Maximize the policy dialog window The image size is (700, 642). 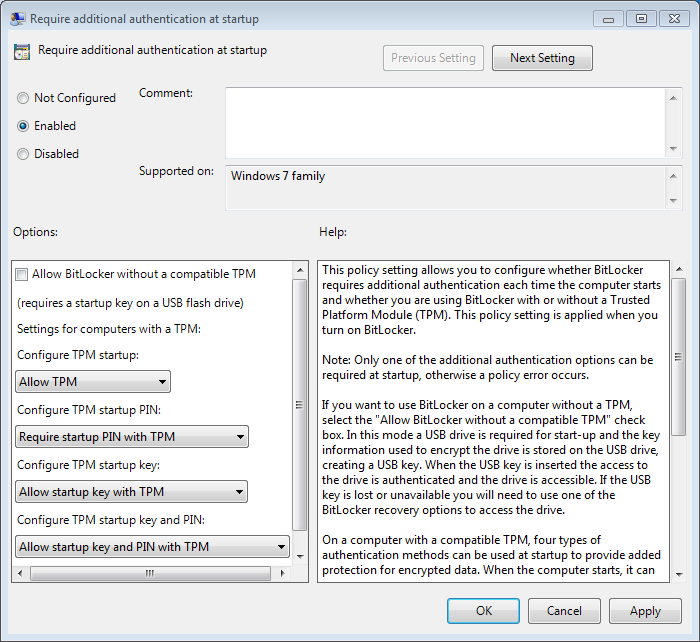(642, 19)
